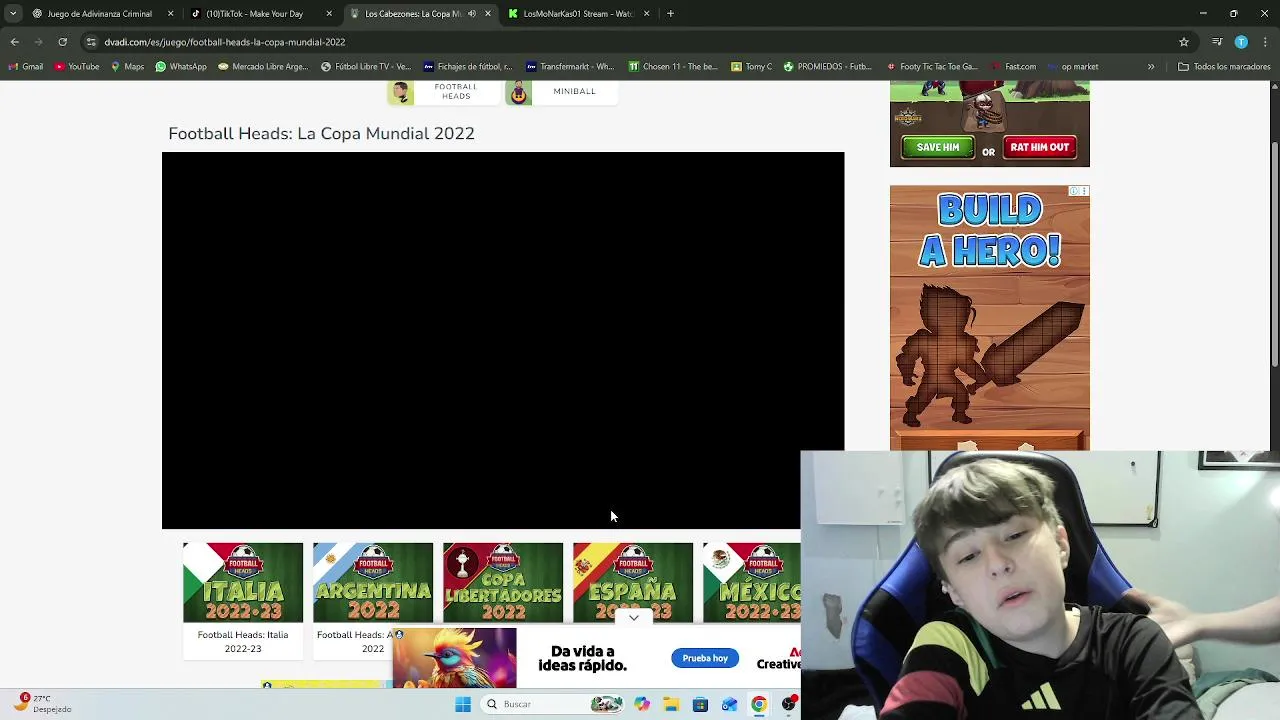1280x720 pixels.
Task: Open the Windows Start menu
Action: (463, 704)
